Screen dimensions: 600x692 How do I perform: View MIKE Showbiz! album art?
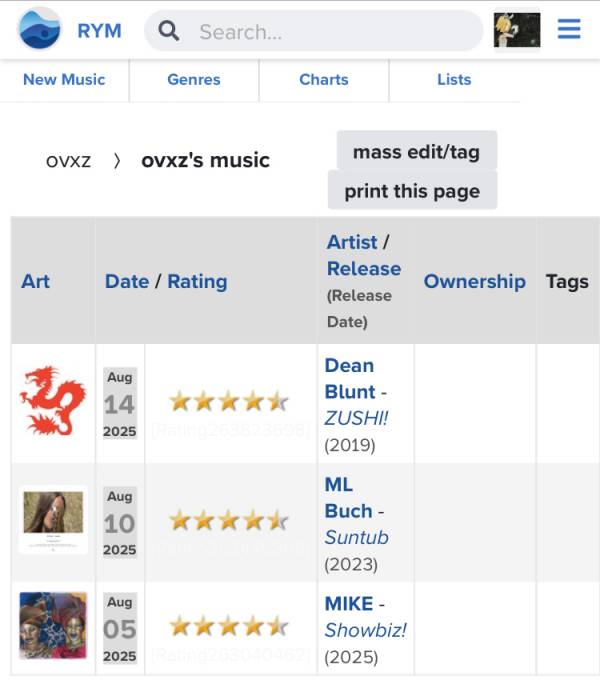coord(53,625)
